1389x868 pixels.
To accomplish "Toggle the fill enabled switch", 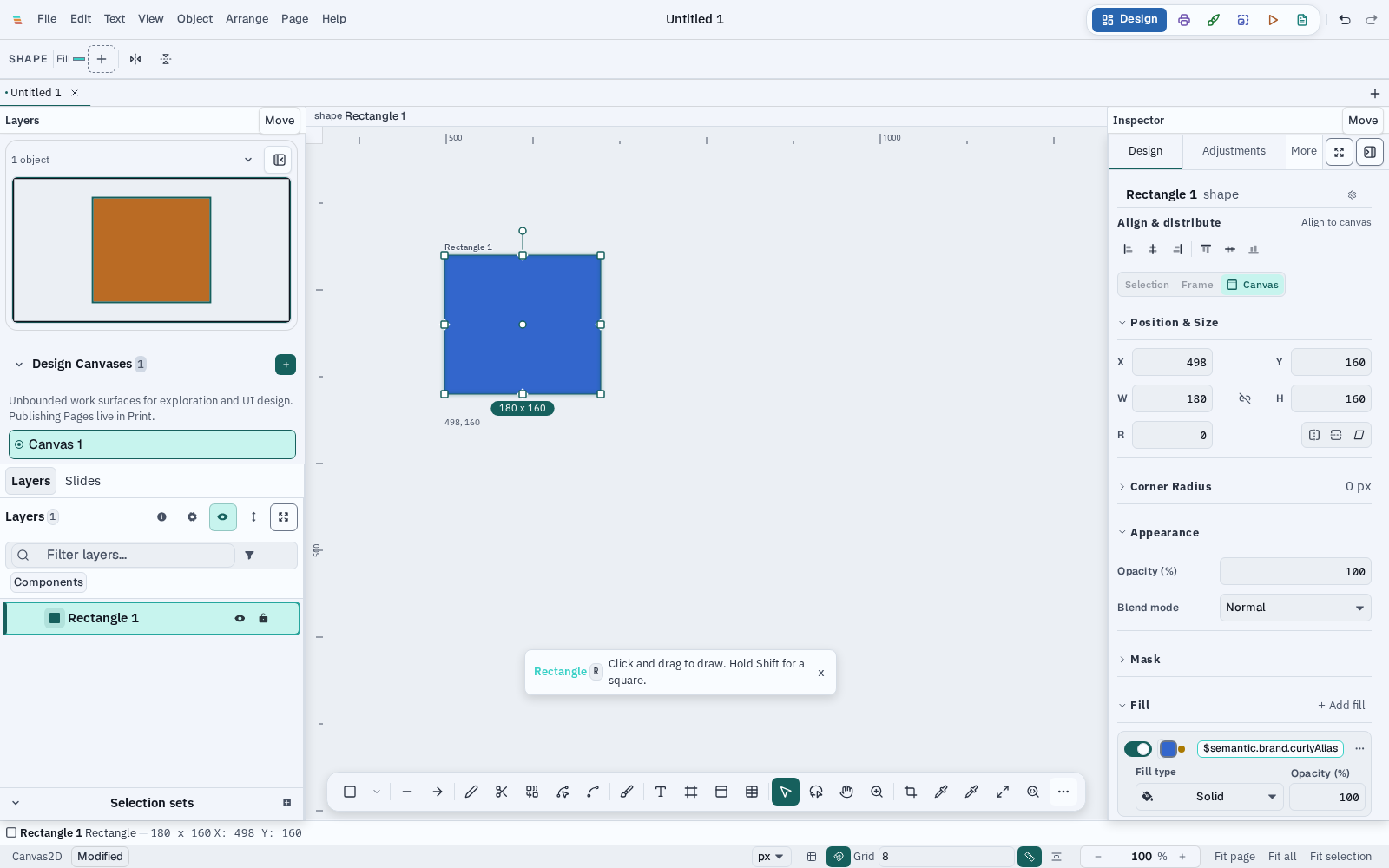I will coord(1138,748).
